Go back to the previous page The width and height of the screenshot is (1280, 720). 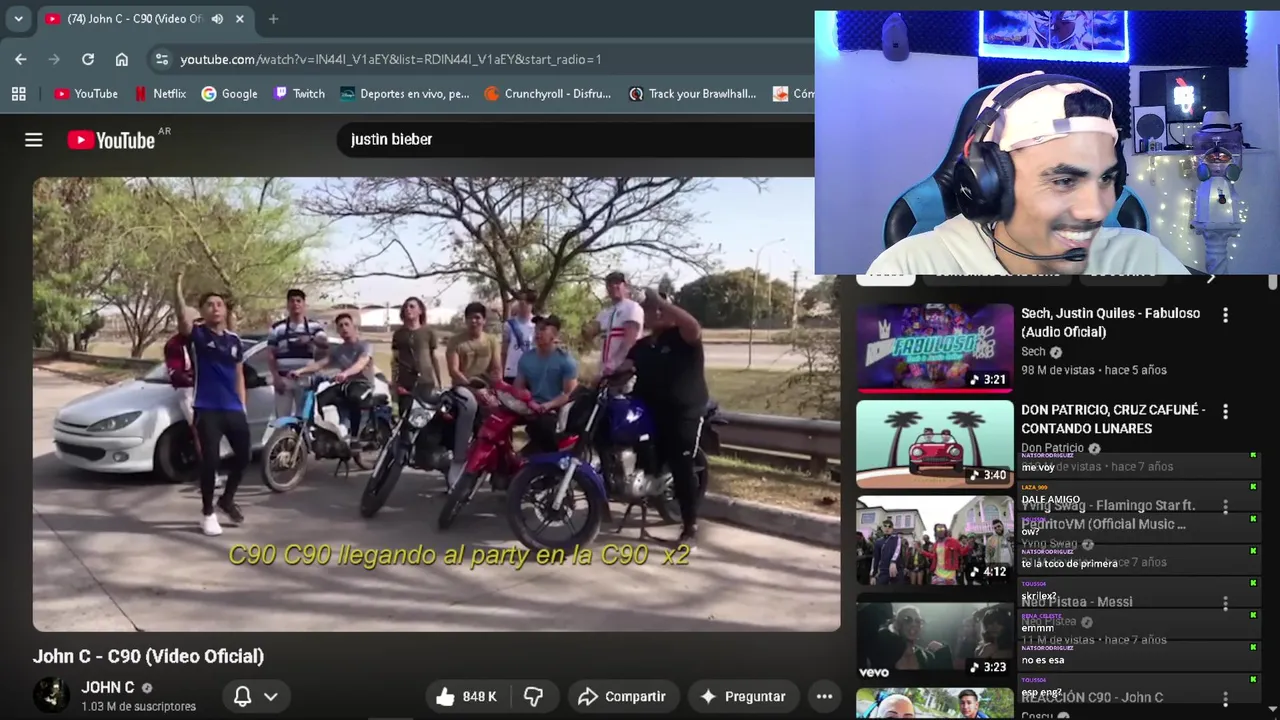[21, 59]
